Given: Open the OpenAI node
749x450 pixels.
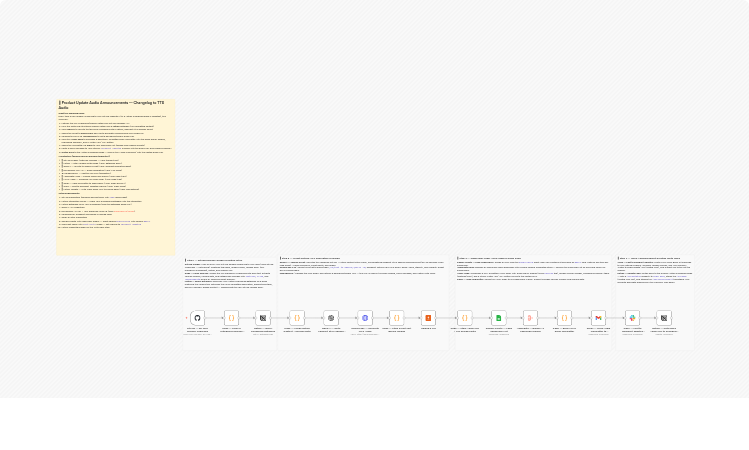Looking at the screenshot, I should point(331,317).
